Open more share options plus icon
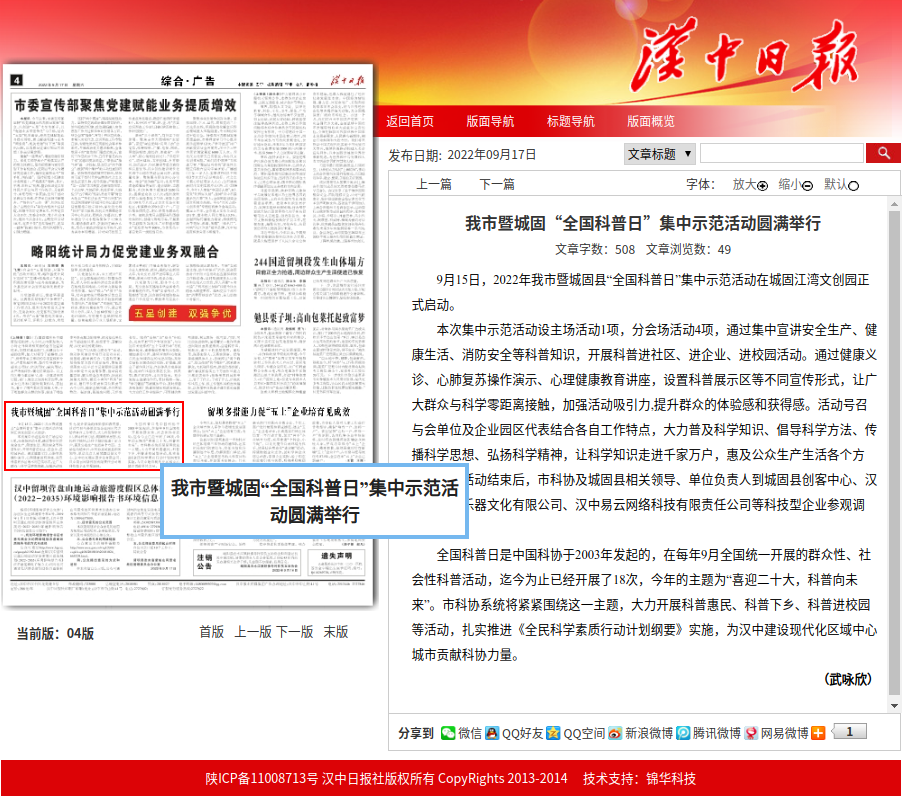The image size is (902, 797). pyautogui.click(x=818, y=733)
